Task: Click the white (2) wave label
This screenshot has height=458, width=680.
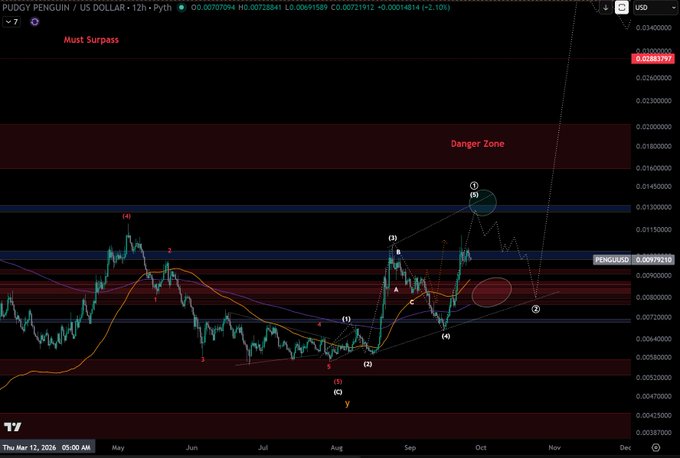Action: coord(368,364)
